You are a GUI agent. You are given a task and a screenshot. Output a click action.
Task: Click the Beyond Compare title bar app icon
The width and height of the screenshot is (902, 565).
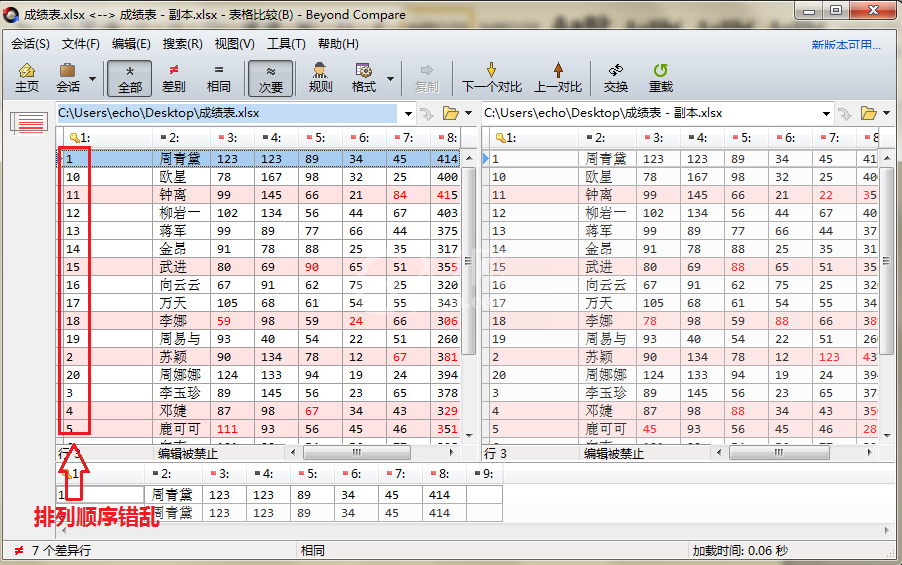(x=12, y=15)
